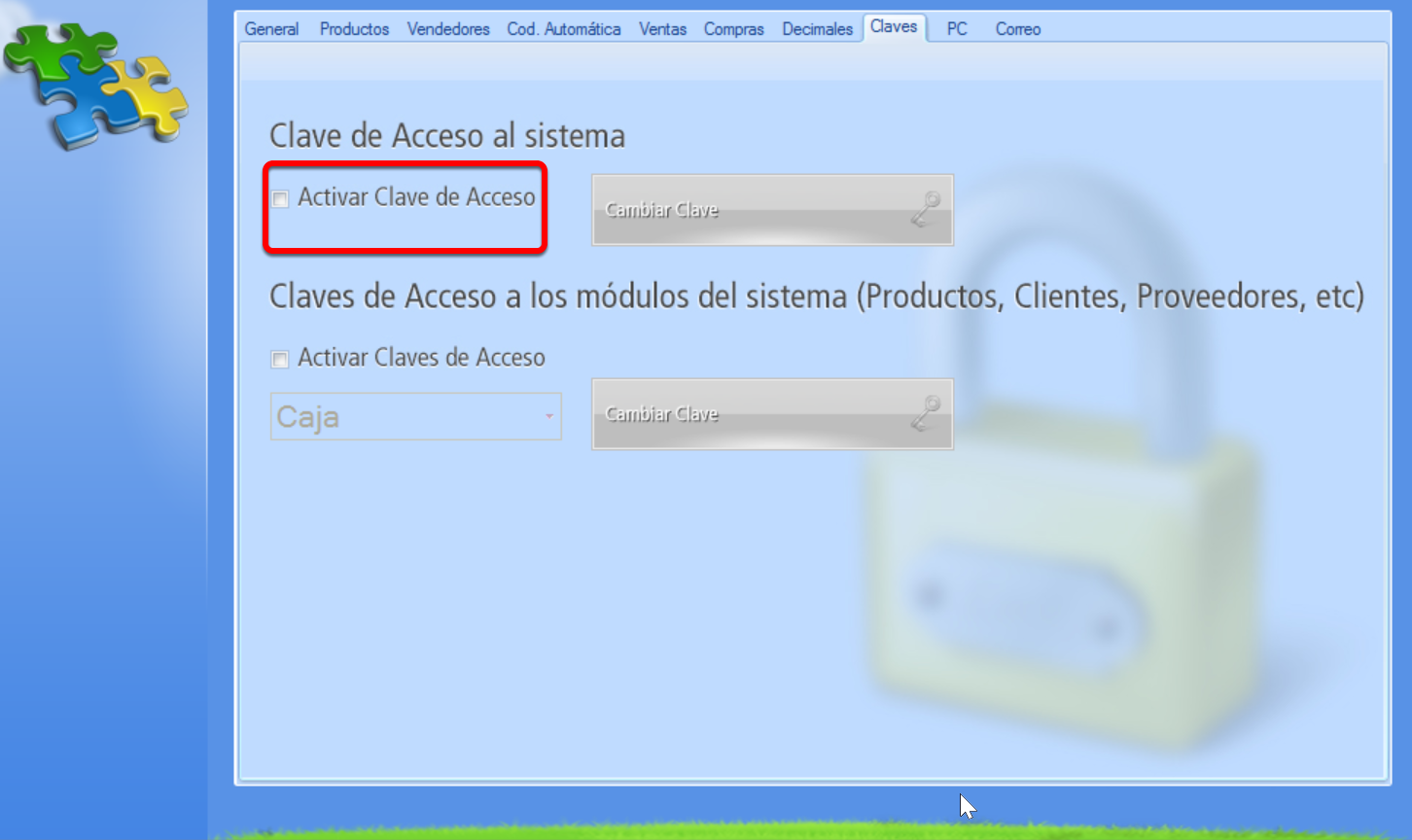Open the PC tab
This screenshot has width=1412, height=840.
956,28
